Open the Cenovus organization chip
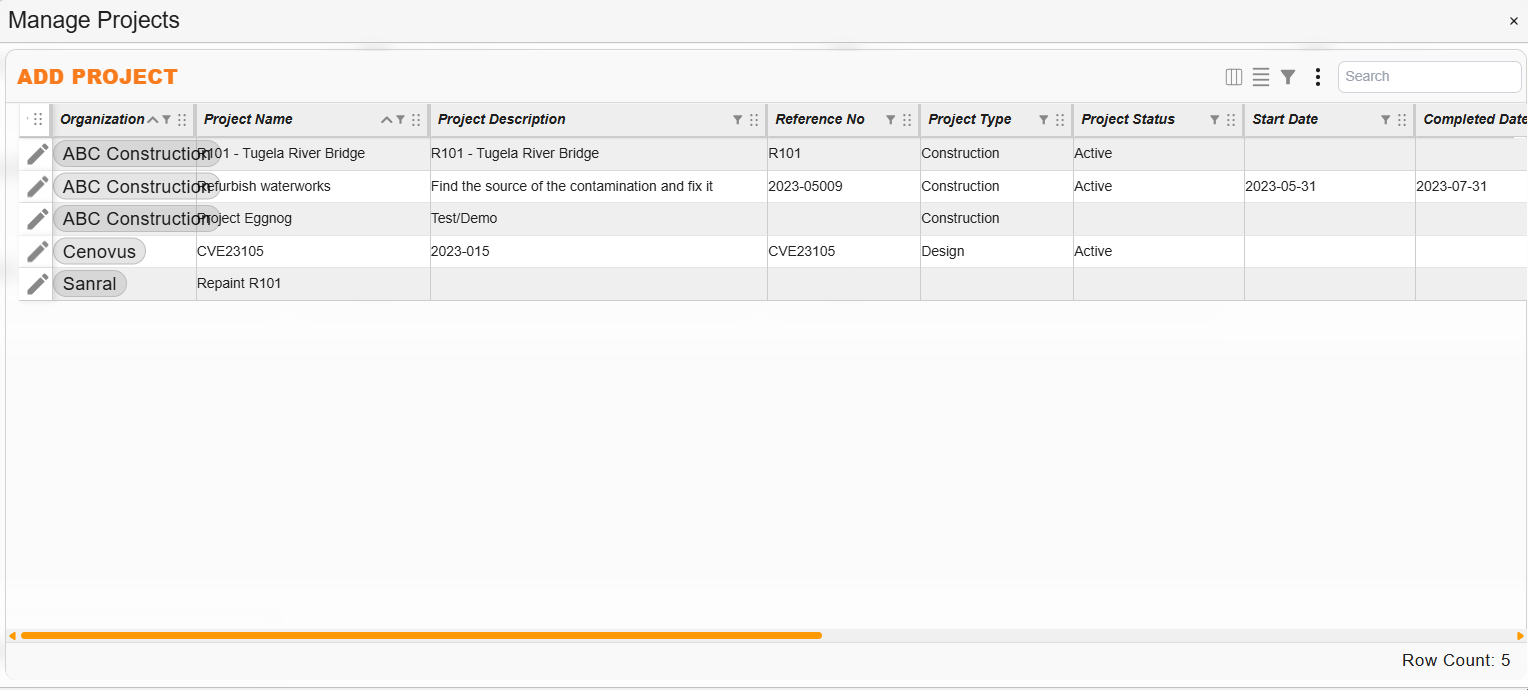The height and width of the screenshot is (690, 1528). point(99,251)
